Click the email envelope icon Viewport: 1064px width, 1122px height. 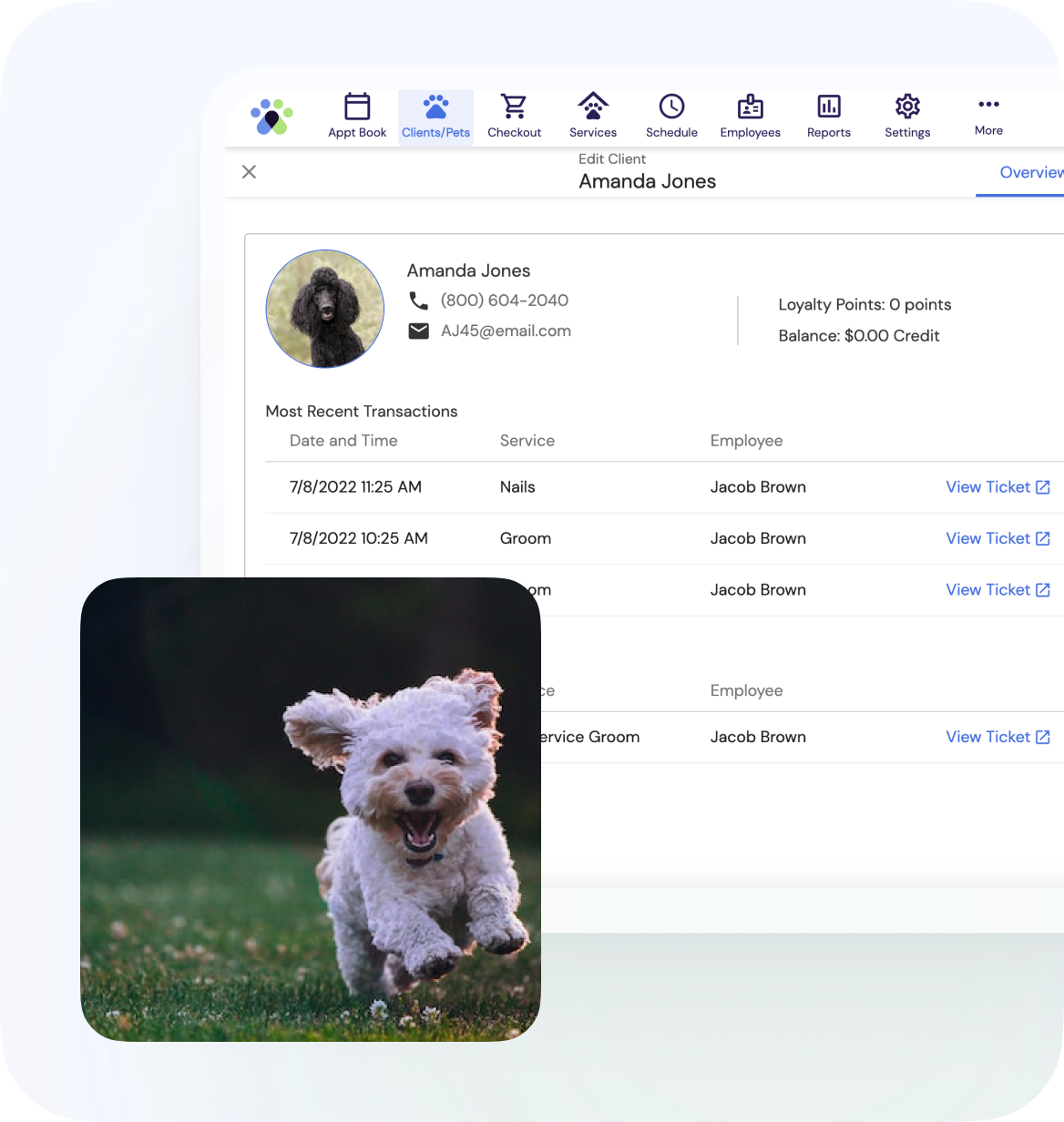419,330
